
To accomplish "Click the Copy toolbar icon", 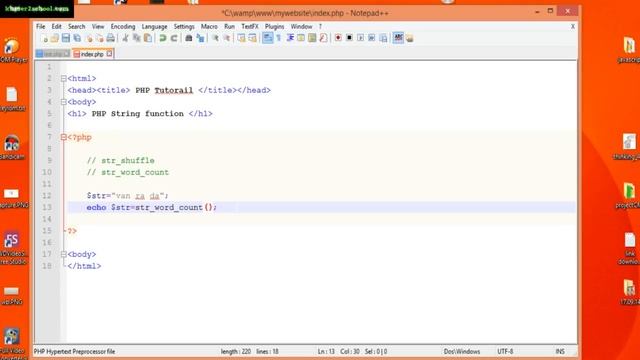I will coord(137,38).
